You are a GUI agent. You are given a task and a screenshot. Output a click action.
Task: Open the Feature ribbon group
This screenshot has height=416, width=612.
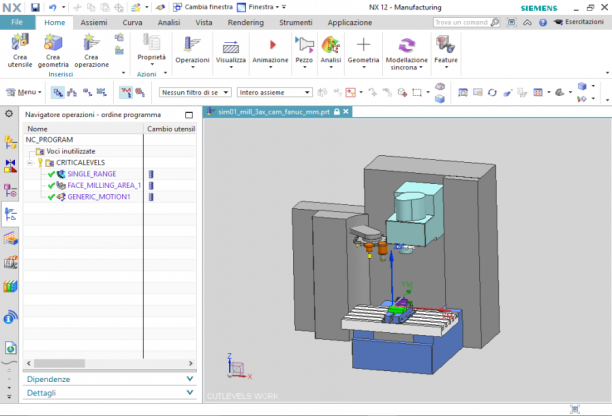[446, 51]
